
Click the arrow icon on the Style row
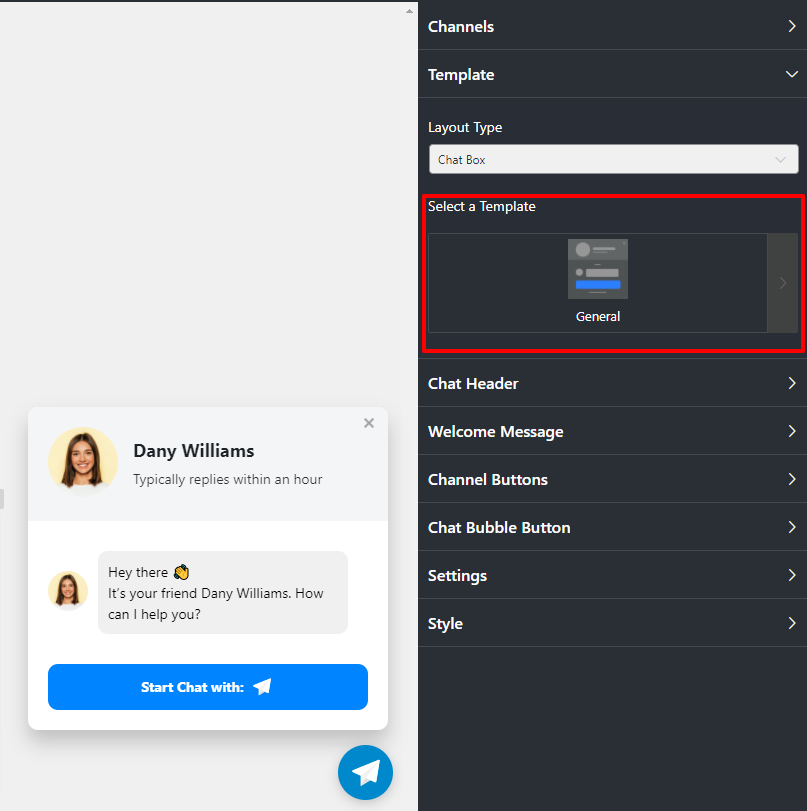click(792, 623)
